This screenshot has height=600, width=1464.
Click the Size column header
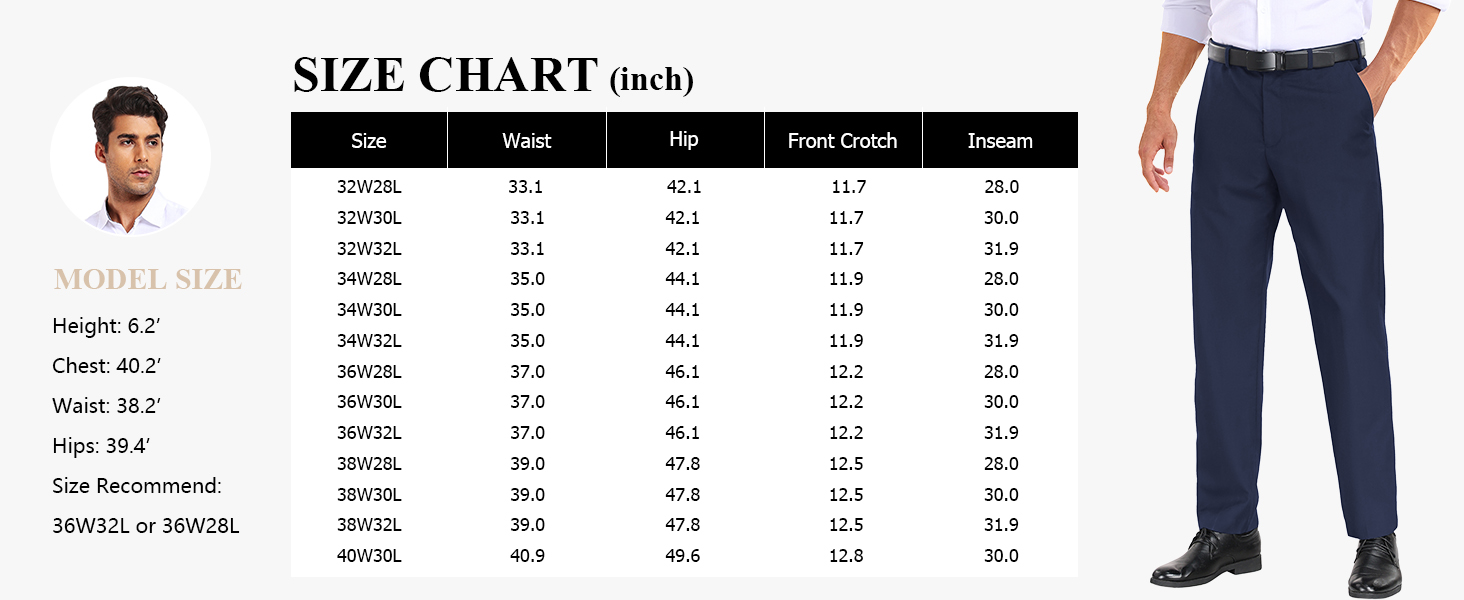368,141
